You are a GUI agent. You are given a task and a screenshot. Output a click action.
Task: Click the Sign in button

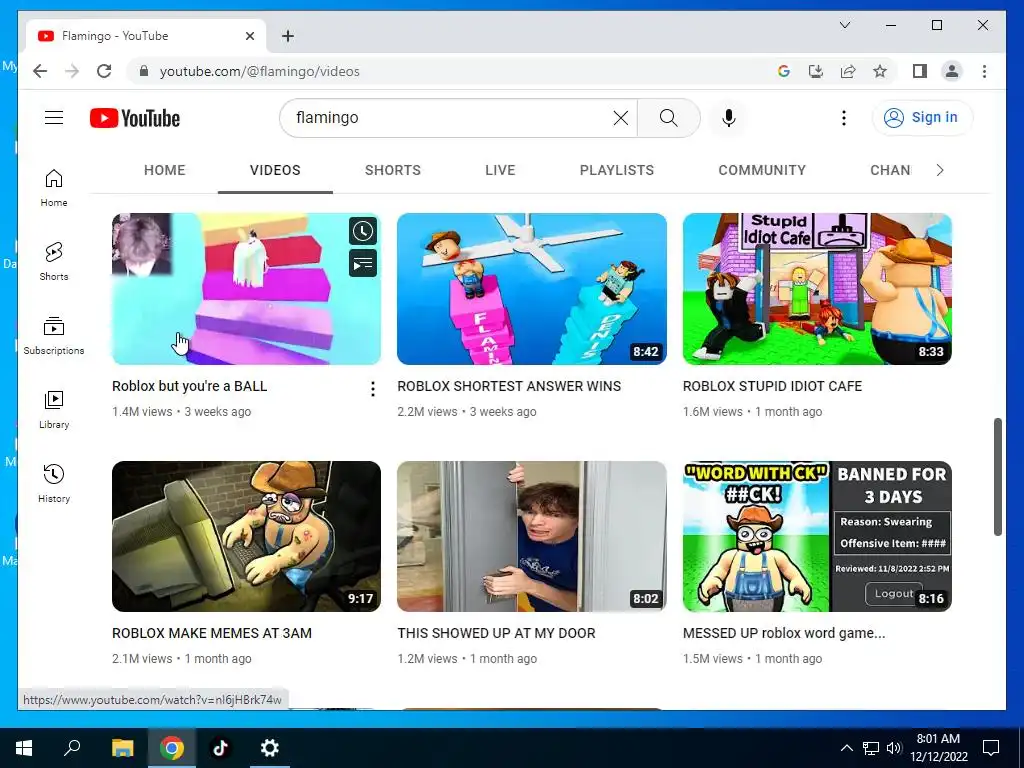(921, 118)
